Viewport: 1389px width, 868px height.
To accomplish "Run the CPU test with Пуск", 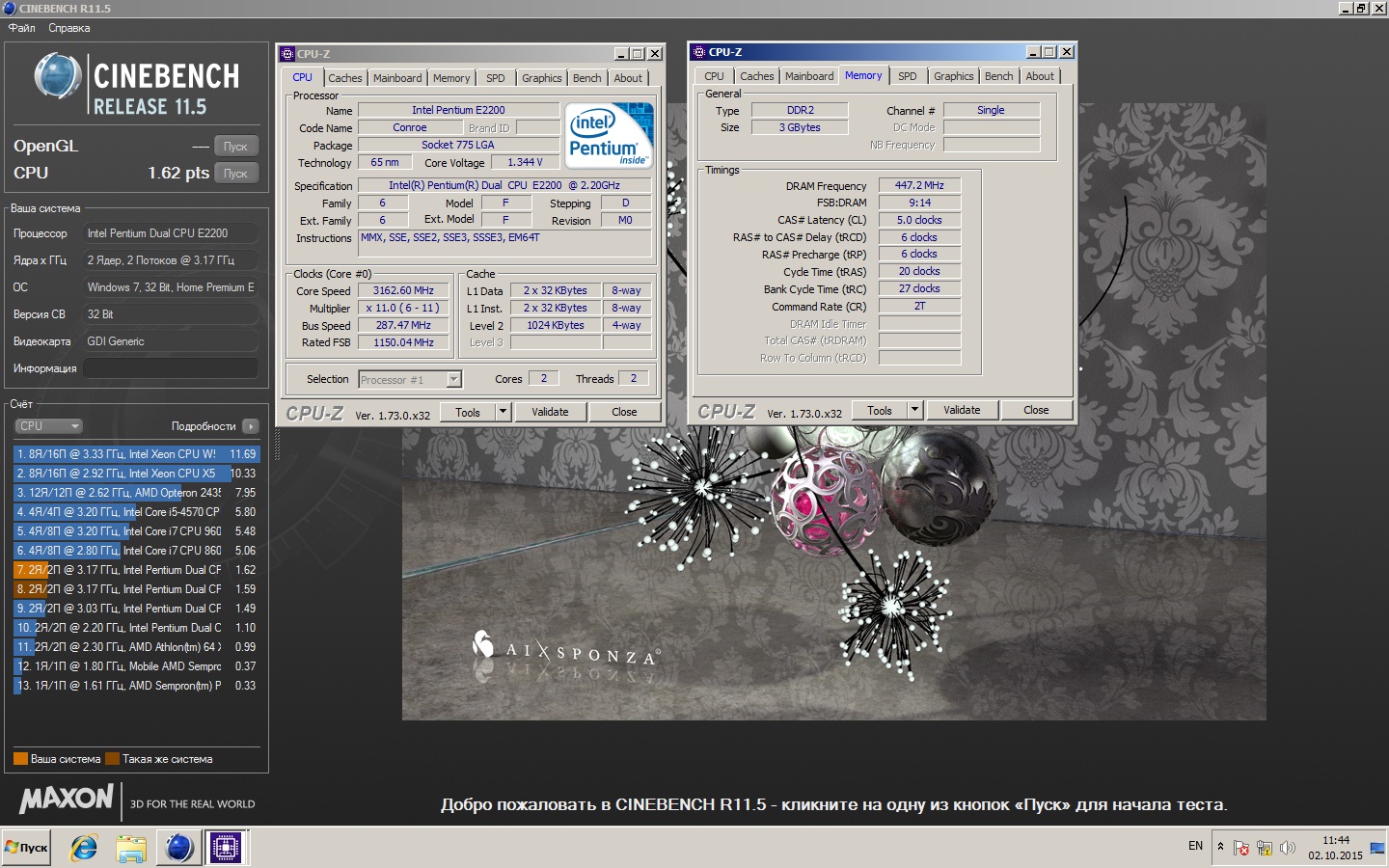I will tap(235, 174).
